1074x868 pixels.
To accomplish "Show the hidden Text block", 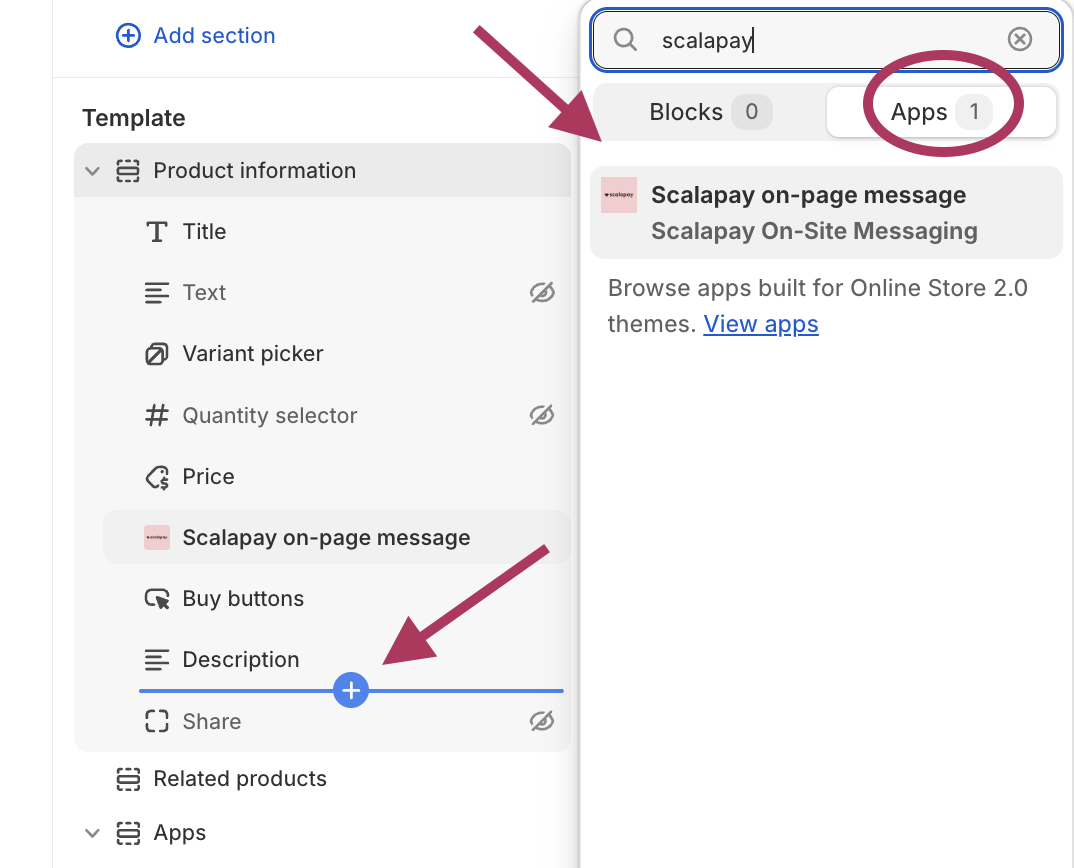I will (542, 293).
